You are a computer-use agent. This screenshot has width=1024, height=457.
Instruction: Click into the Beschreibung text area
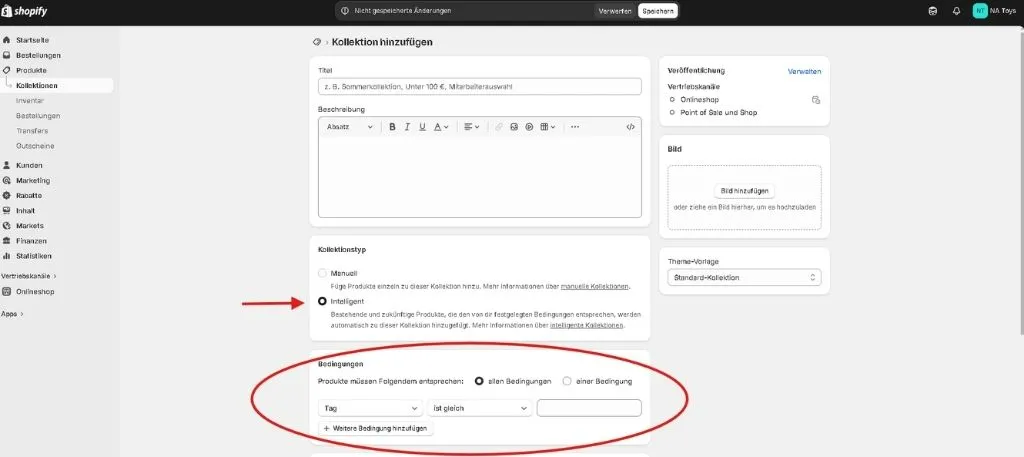coord(479,177)
